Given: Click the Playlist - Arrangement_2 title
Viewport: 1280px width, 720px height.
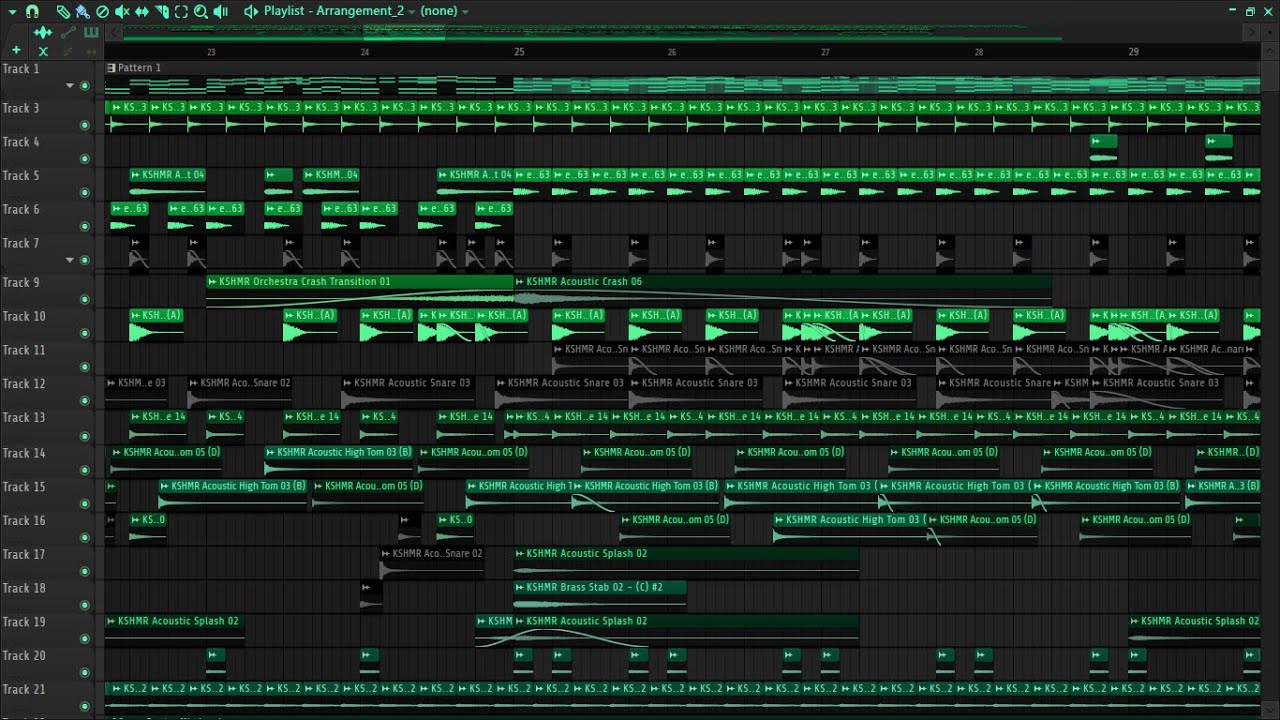Looking at the screenshot, I should pyautogui.click(x=334, y=11).
